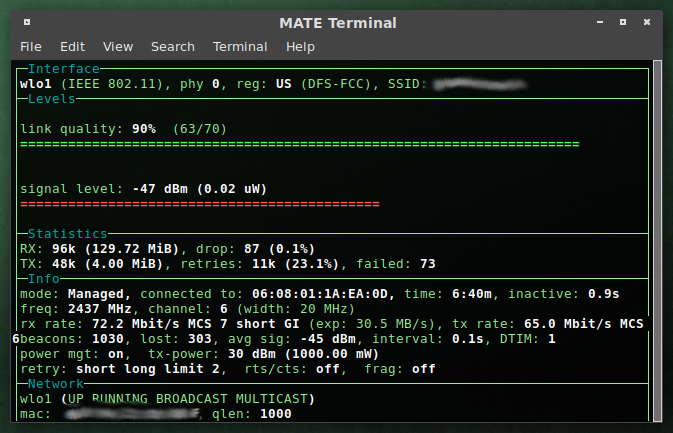Click the rts/cts value off
The image size is (673, 433).
coord(327,369)
